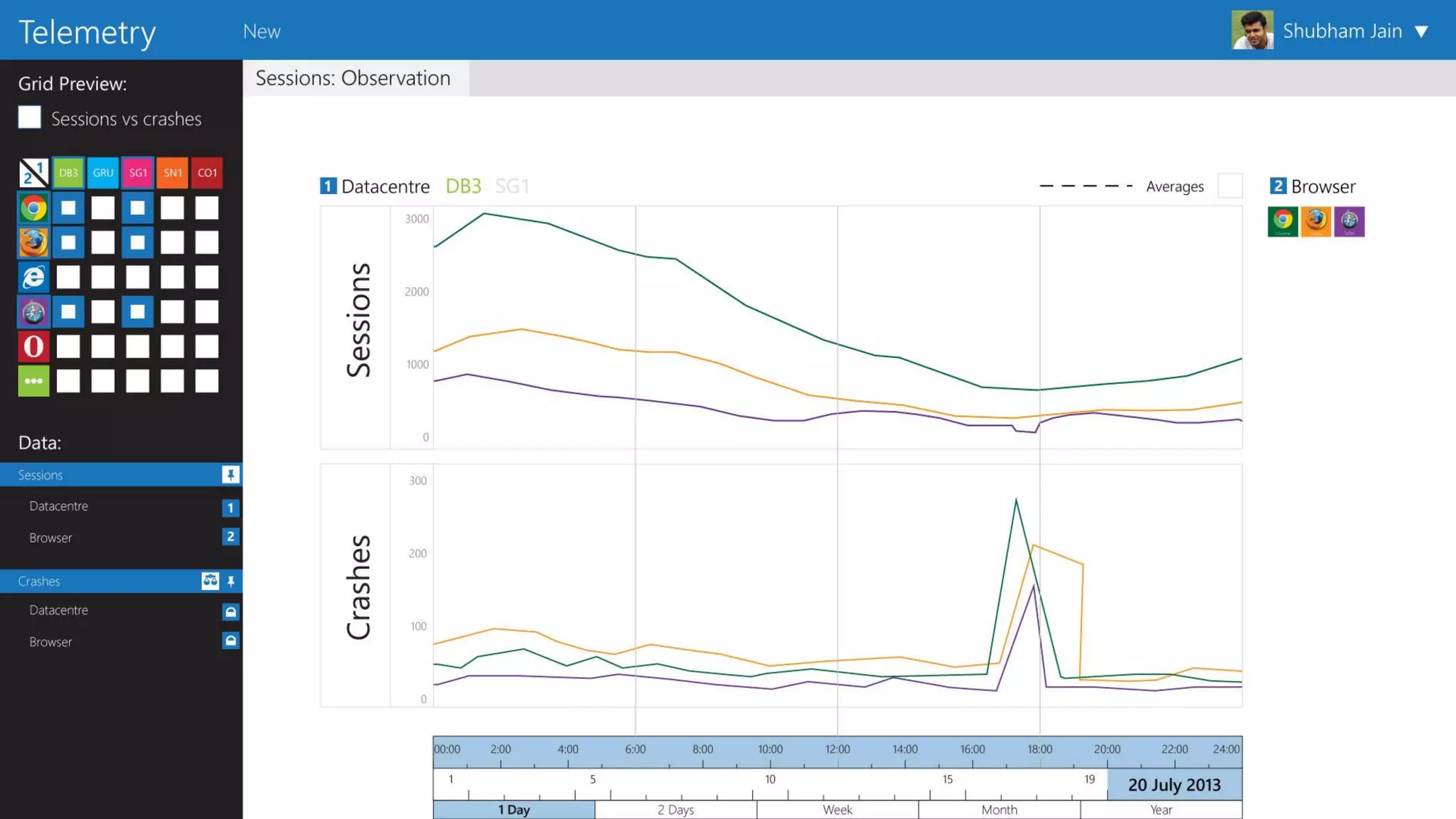Toggle the Averages checkbox
This screenshot has height=819, width=1456.
[x=1230, y=186]
